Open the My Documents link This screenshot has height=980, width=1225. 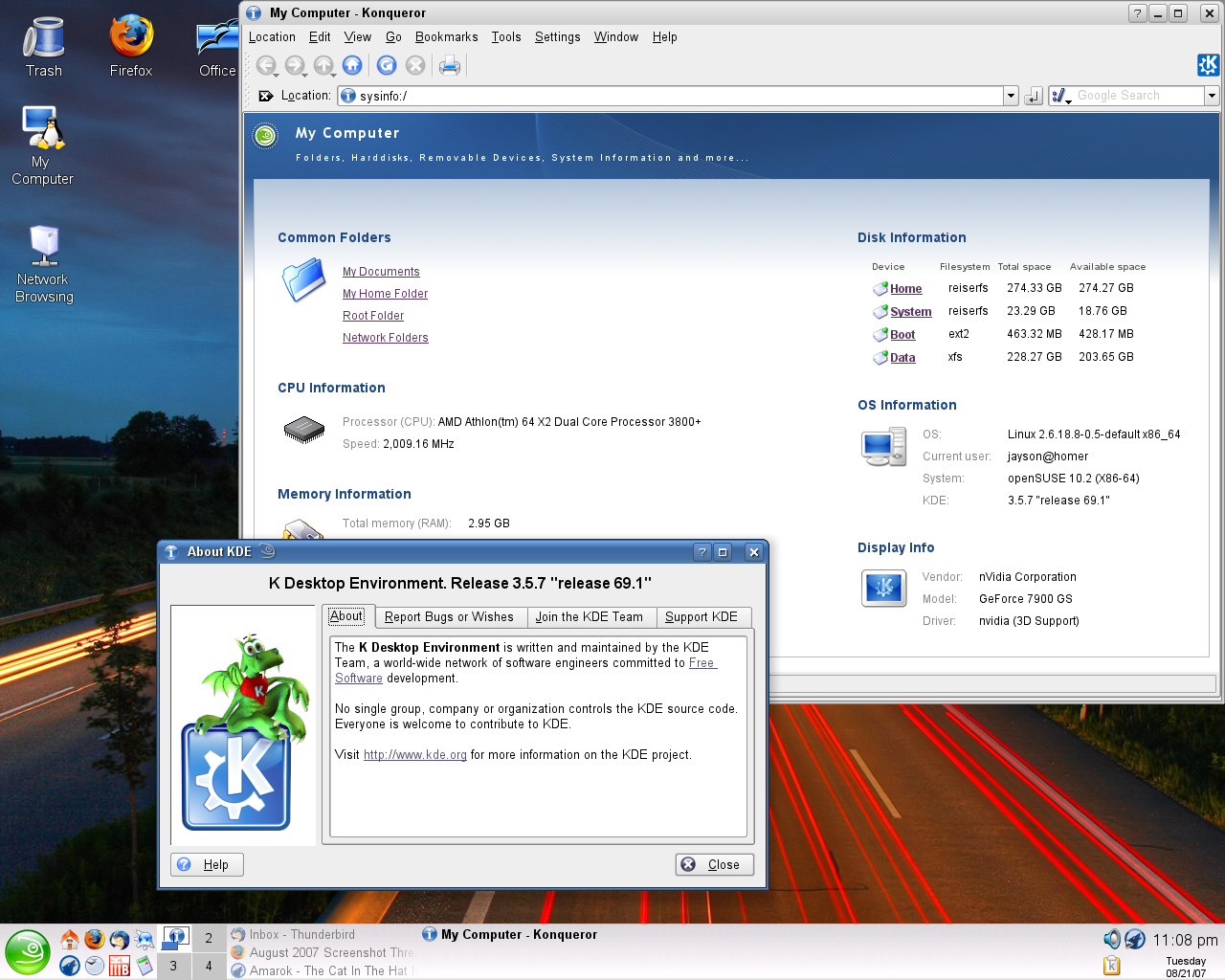pos(381,272)
